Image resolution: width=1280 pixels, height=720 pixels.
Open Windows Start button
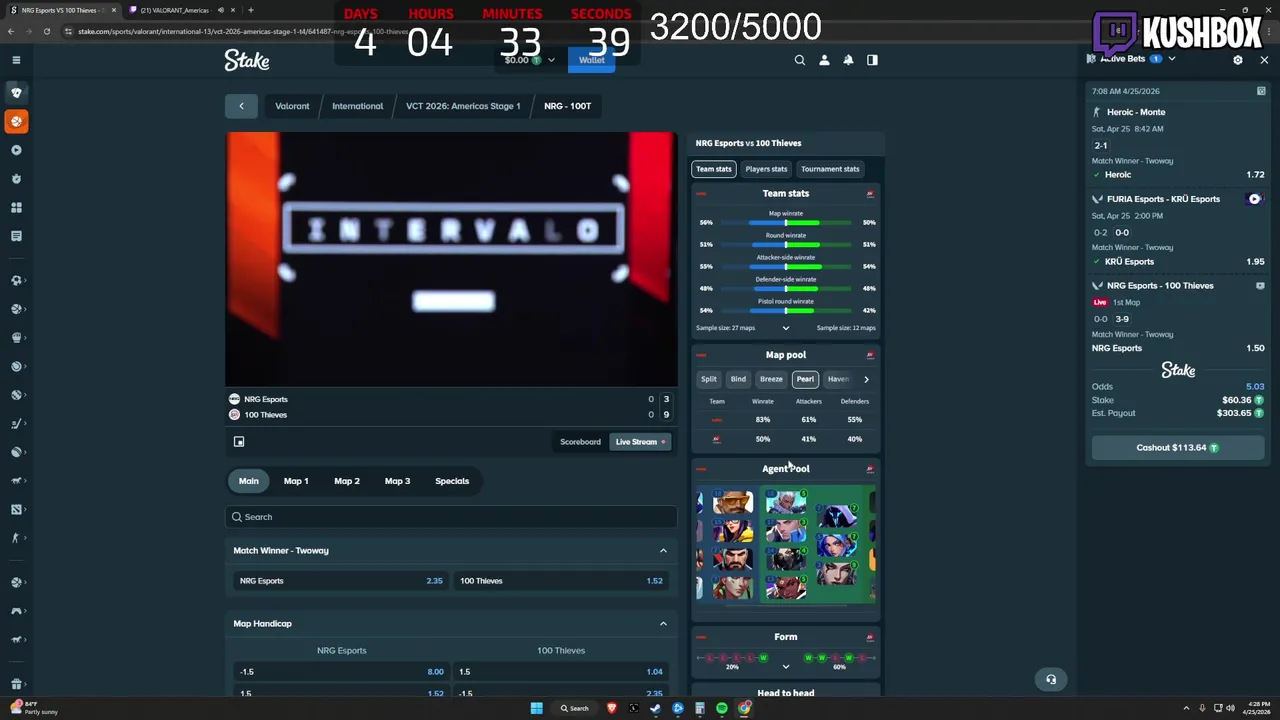[x=537, y=708]
